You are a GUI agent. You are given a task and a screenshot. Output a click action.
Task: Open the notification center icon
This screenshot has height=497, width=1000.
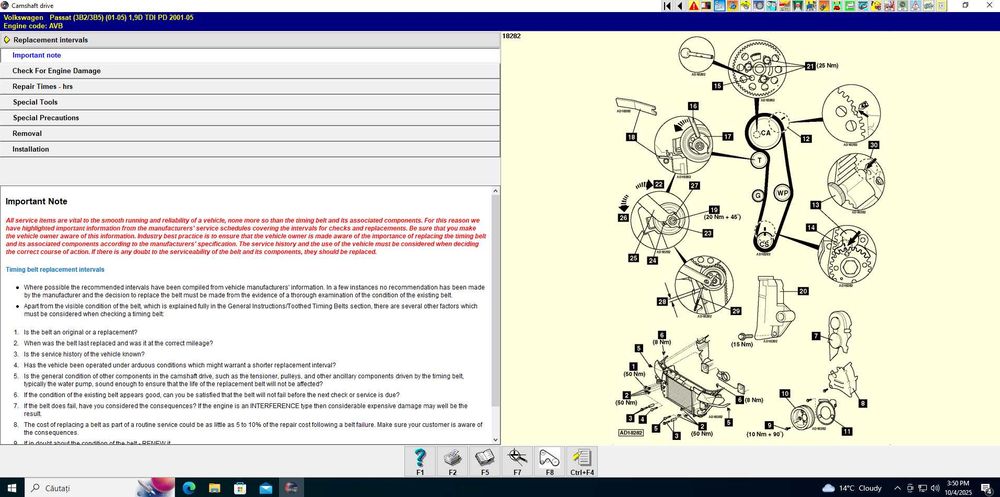click(988, 488)
